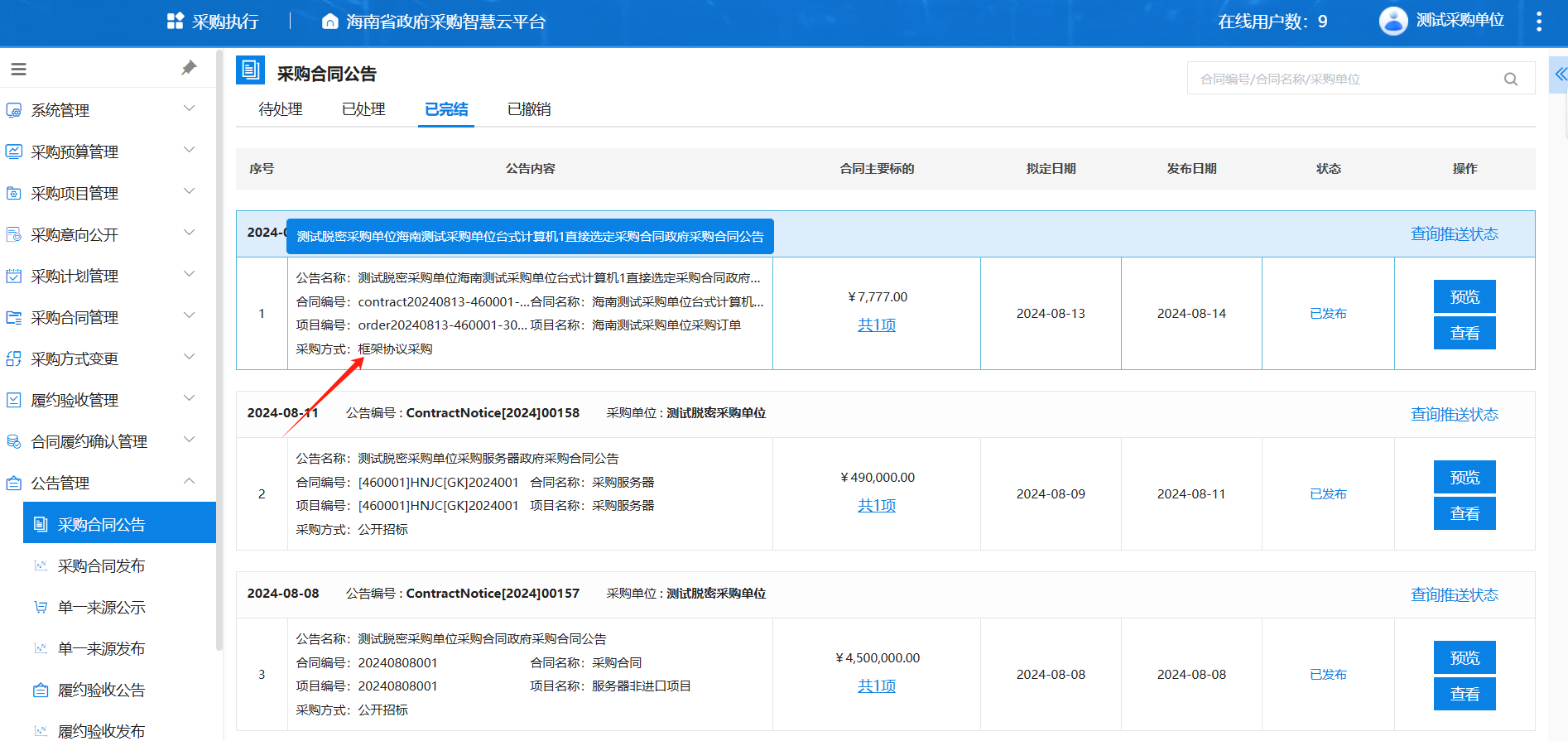Open 查询推送状态 for ContractNotice[2024]00158
Viewport: 1568px width, 741px height.
[x=1455, y=414]
